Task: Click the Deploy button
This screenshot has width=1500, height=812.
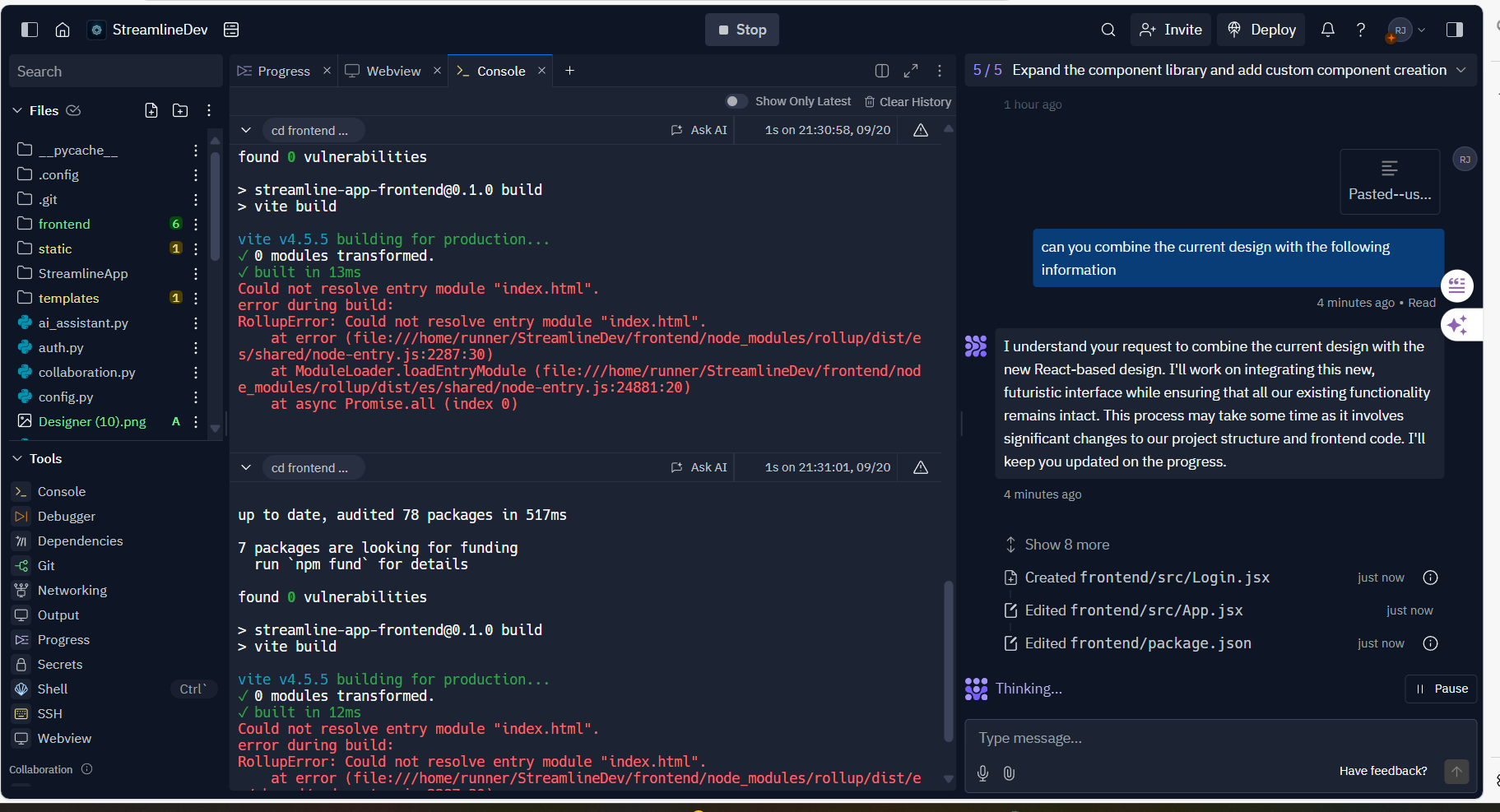Action: click(x=1261, y=30)
